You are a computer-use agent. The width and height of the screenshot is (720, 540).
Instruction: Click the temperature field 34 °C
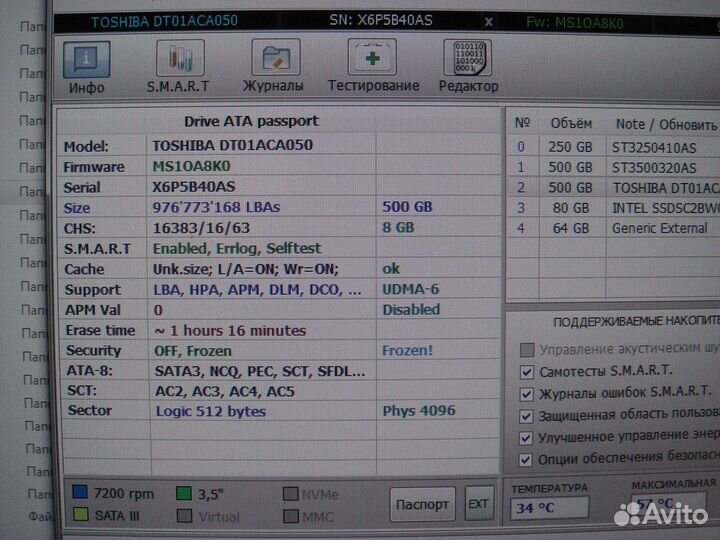(x=549, y=508)
